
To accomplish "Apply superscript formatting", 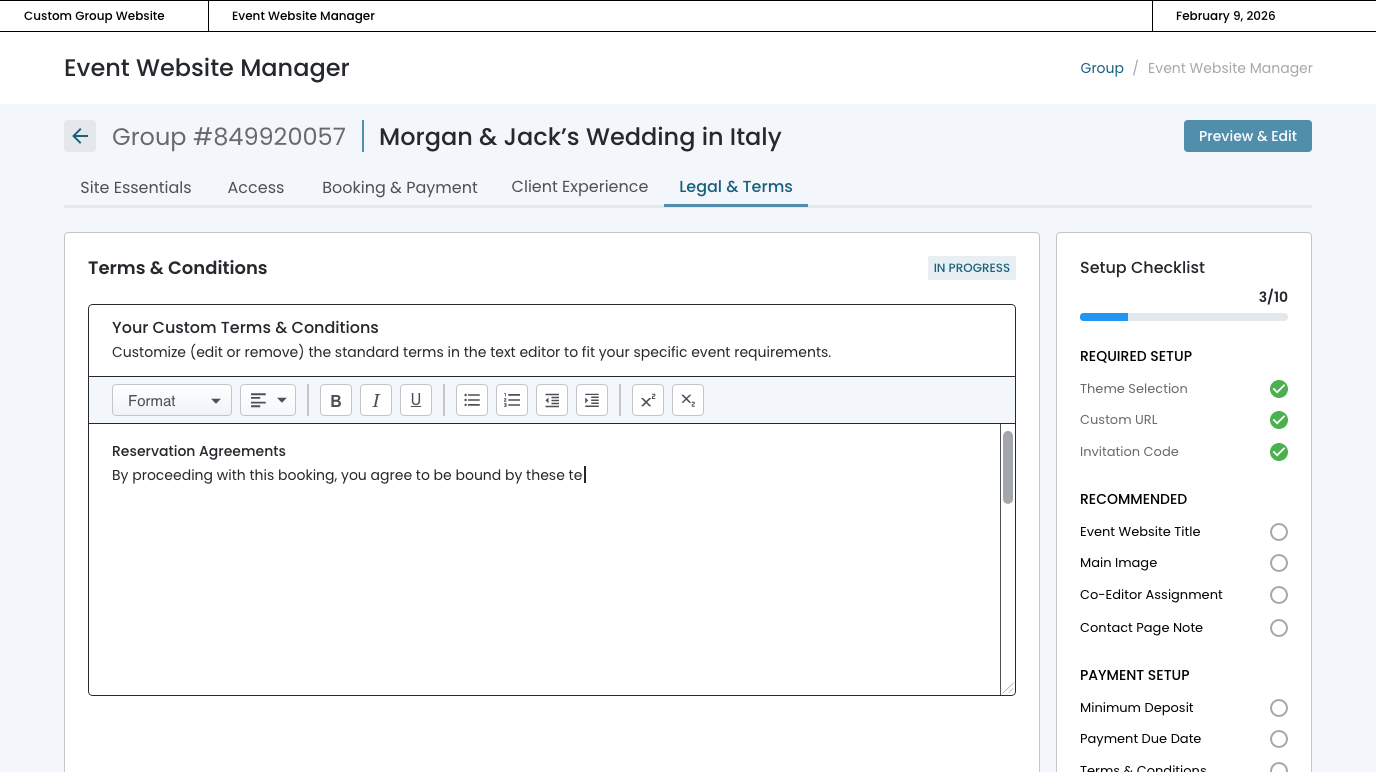I will [x=648, y=400].
